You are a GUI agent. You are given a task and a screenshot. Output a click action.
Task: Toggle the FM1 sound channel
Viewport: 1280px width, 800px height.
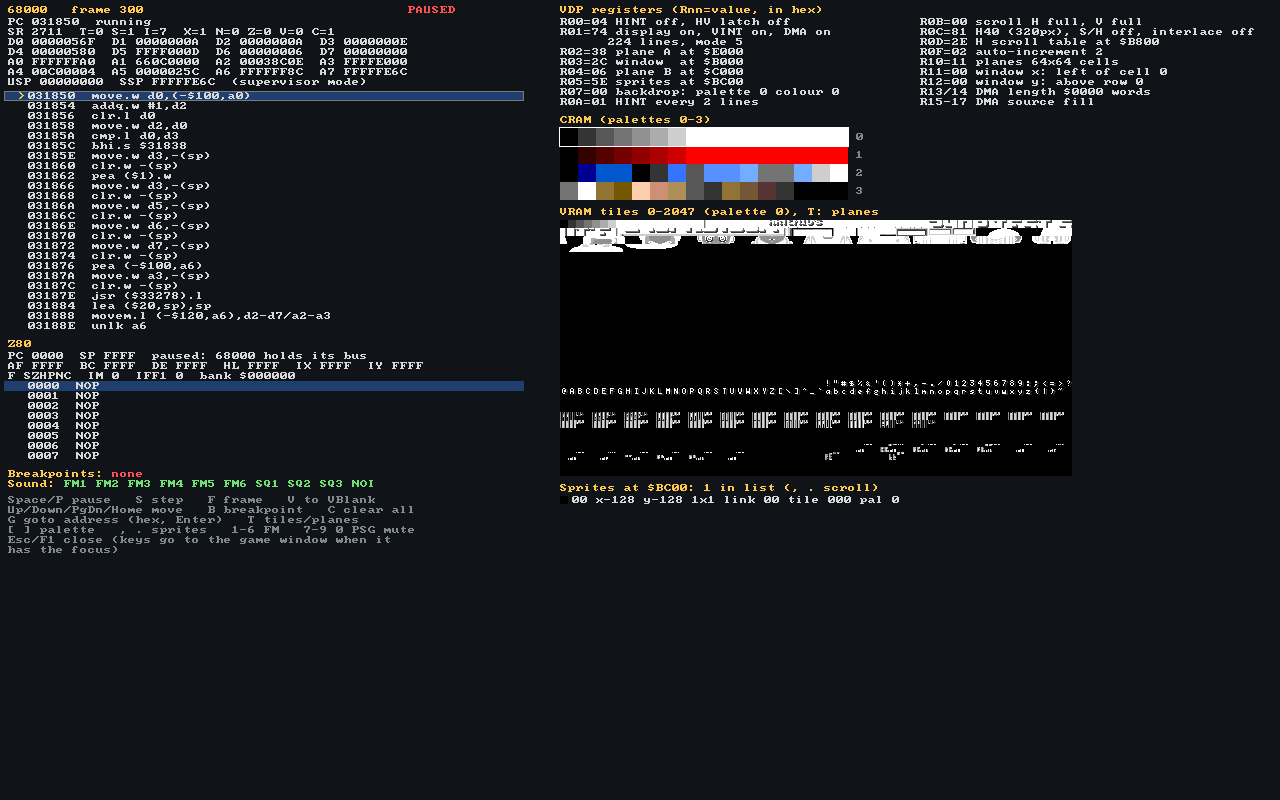point(75,484)
